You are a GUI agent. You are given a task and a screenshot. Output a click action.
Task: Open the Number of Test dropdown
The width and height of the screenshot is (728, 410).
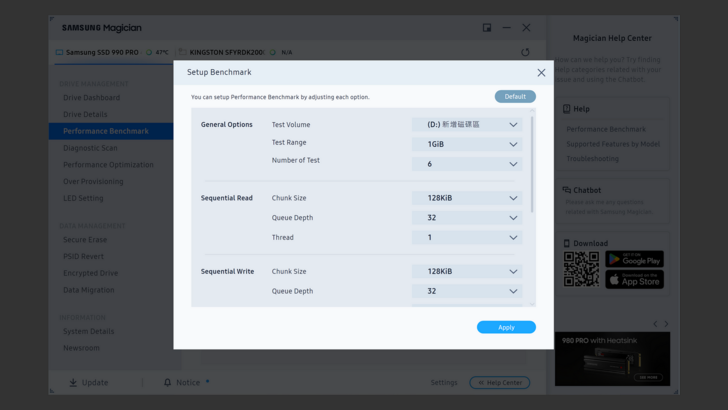click(x=467, y=164)
